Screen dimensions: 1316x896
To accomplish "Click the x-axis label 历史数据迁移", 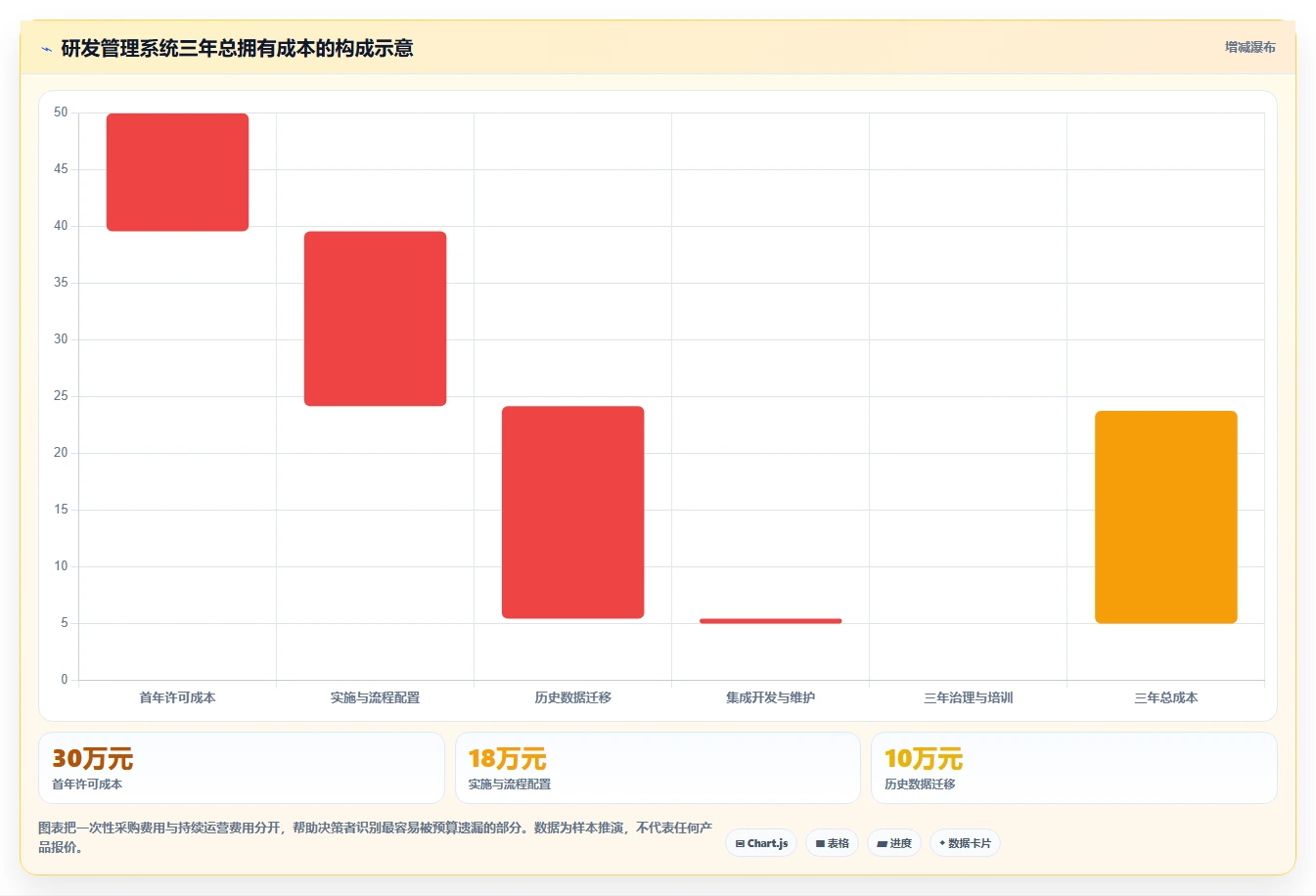I will (x=572, y=697).
